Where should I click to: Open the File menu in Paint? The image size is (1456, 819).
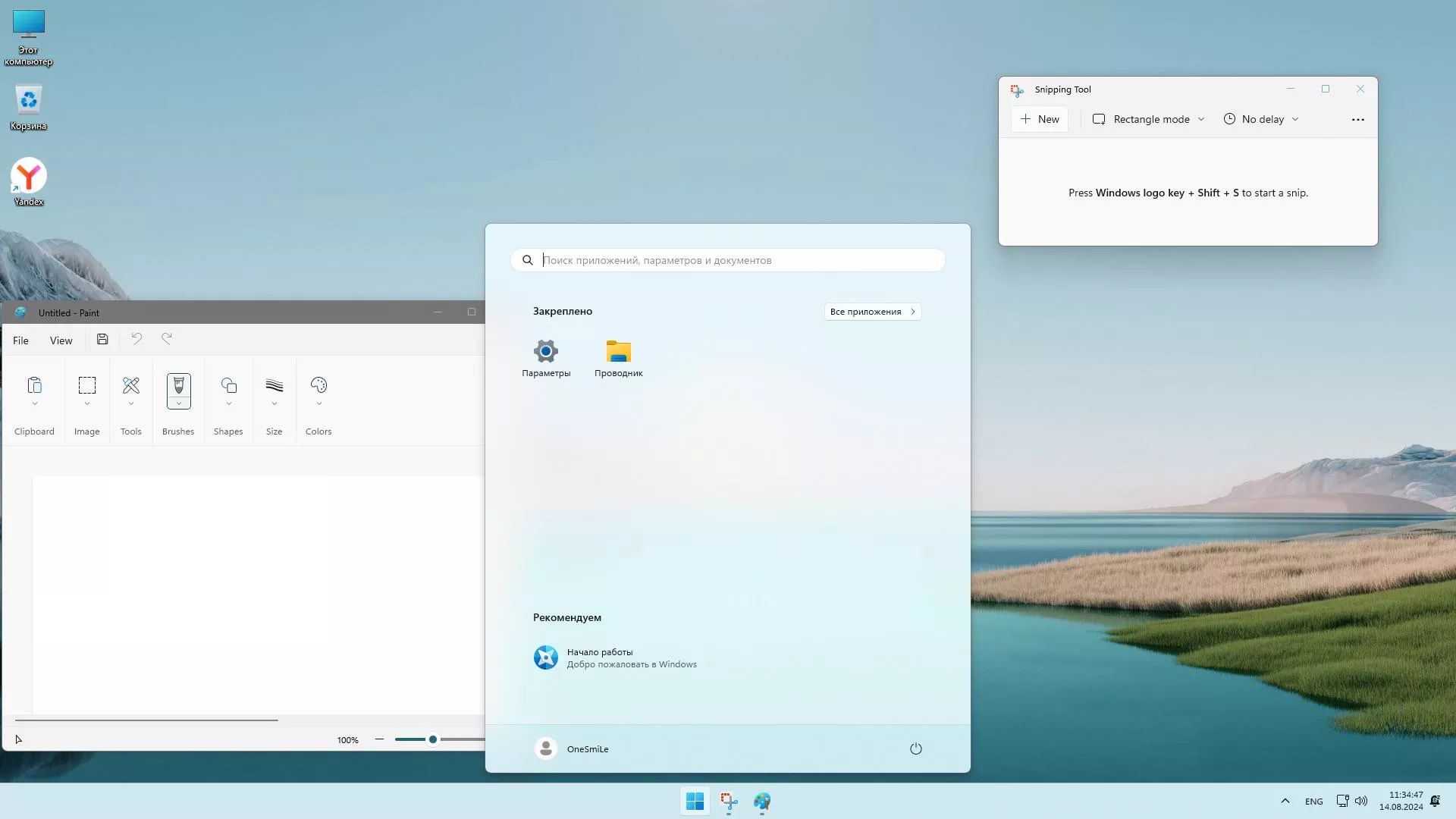click(20, 340)
